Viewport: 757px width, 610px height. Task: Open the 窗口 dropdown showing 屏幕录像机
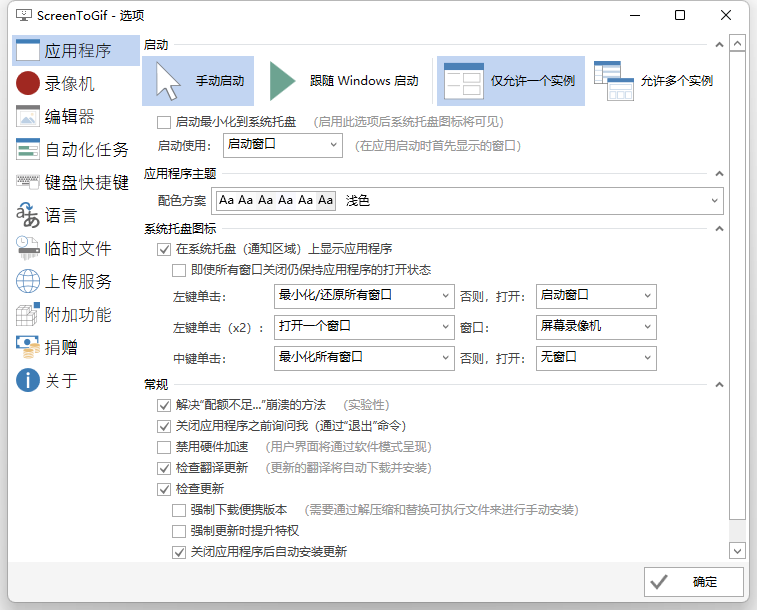pyautogui.click(x=596, y=327)
